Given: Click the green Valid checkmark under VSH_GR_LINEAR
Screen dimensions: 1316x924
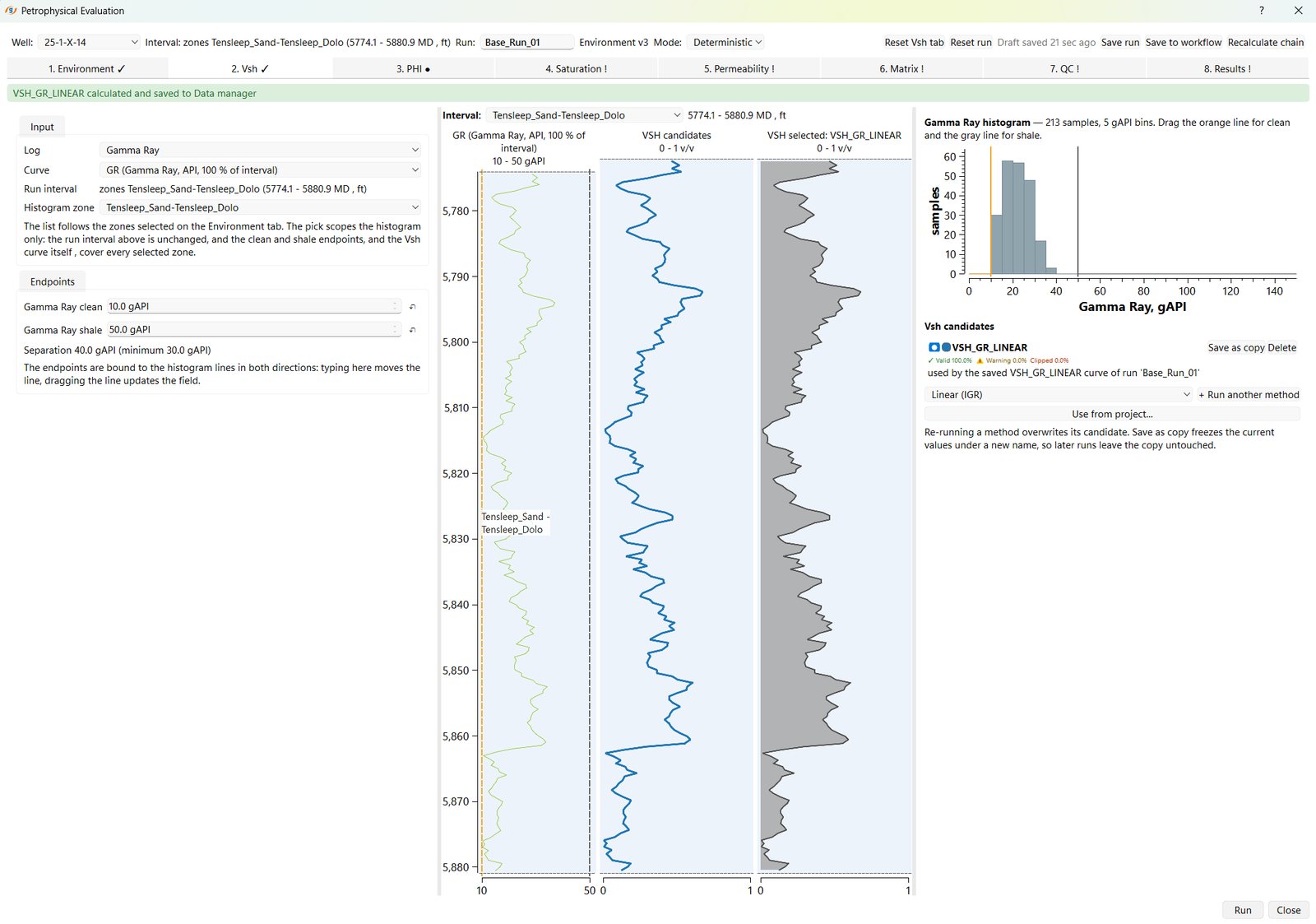Looking at the screenshot, I should (x=930, y=360).
